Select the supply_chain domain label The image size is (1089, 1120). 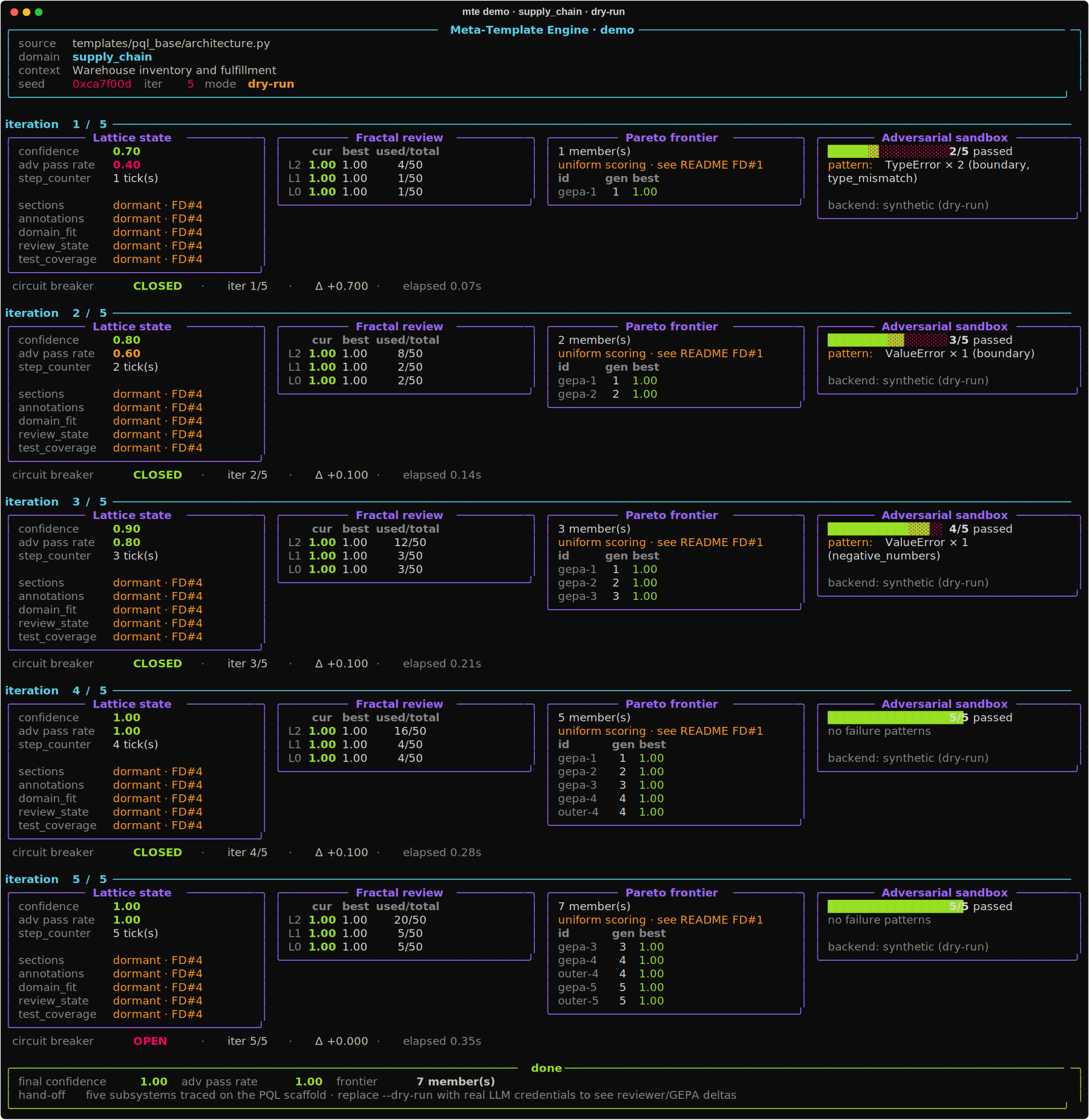112,57
